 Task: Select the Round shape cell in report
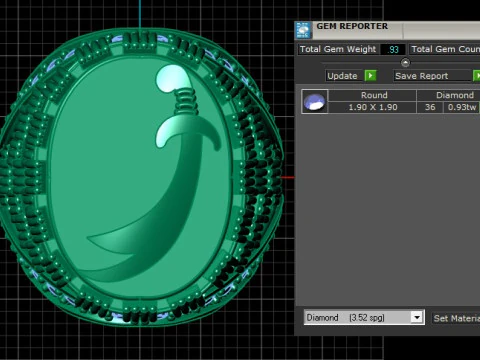tap(373, 95)
